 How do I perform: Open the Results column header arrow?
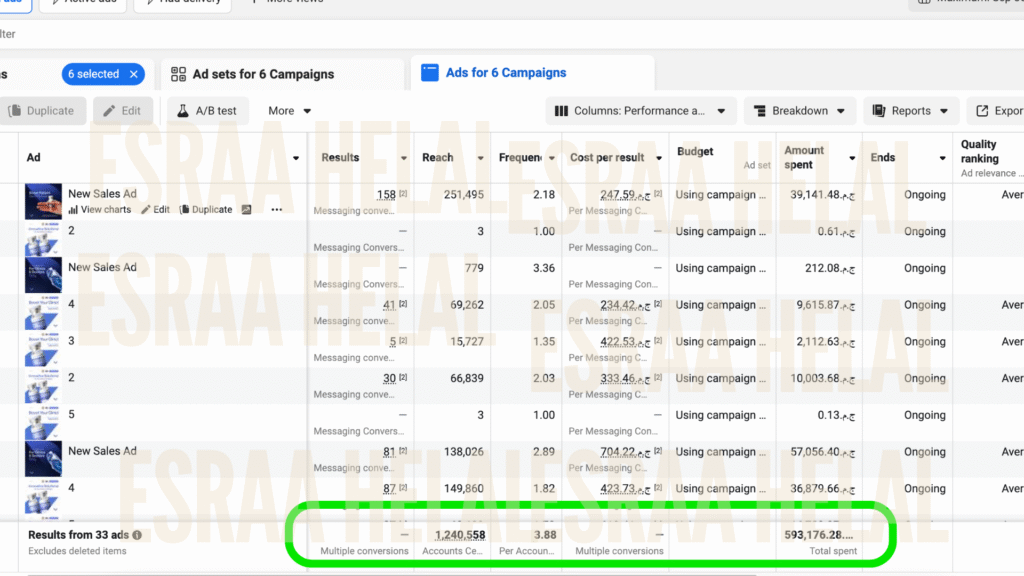(x=403, y=158)
